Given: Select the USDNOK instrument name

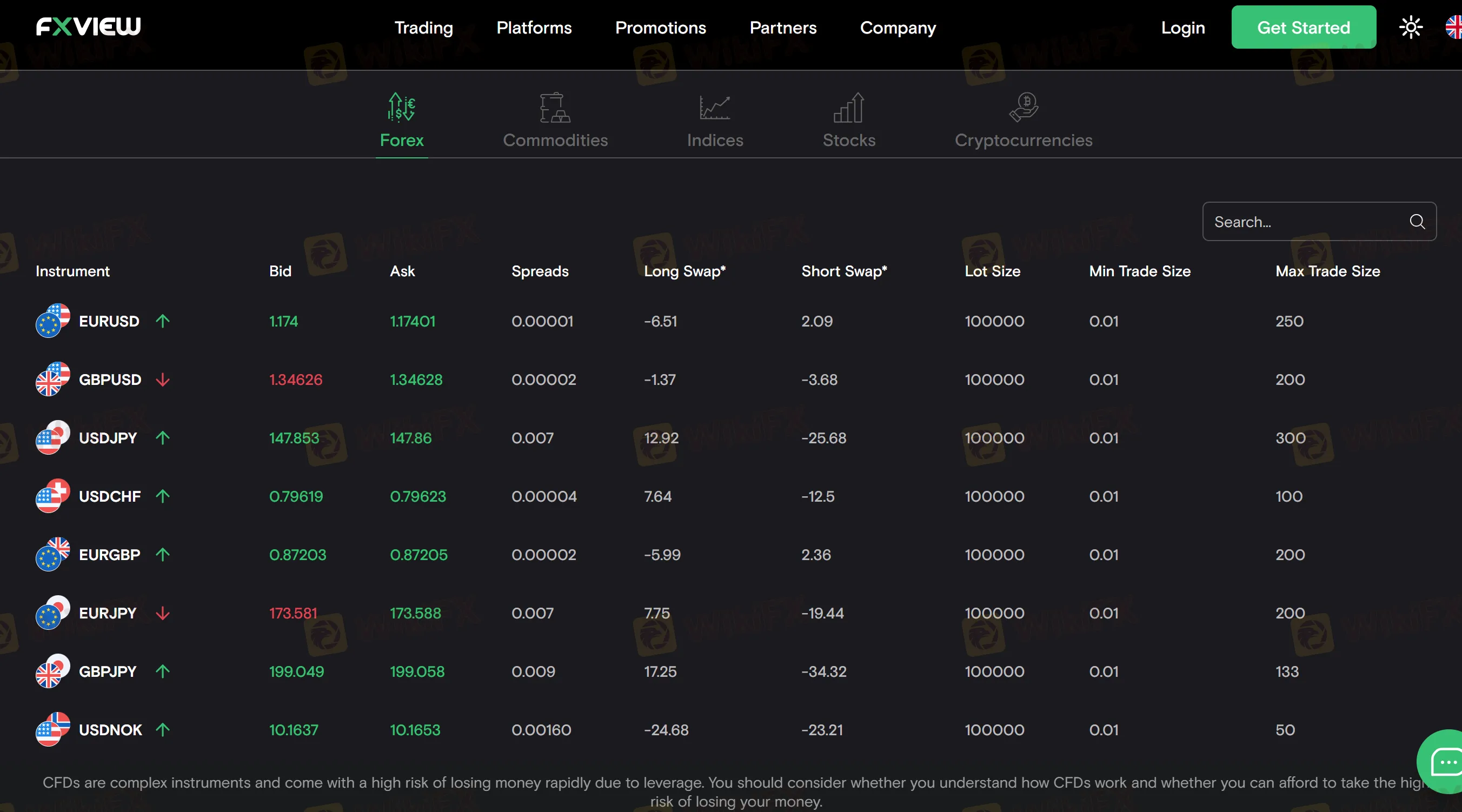Looking at the screenshot, I should tap(111, 730).
